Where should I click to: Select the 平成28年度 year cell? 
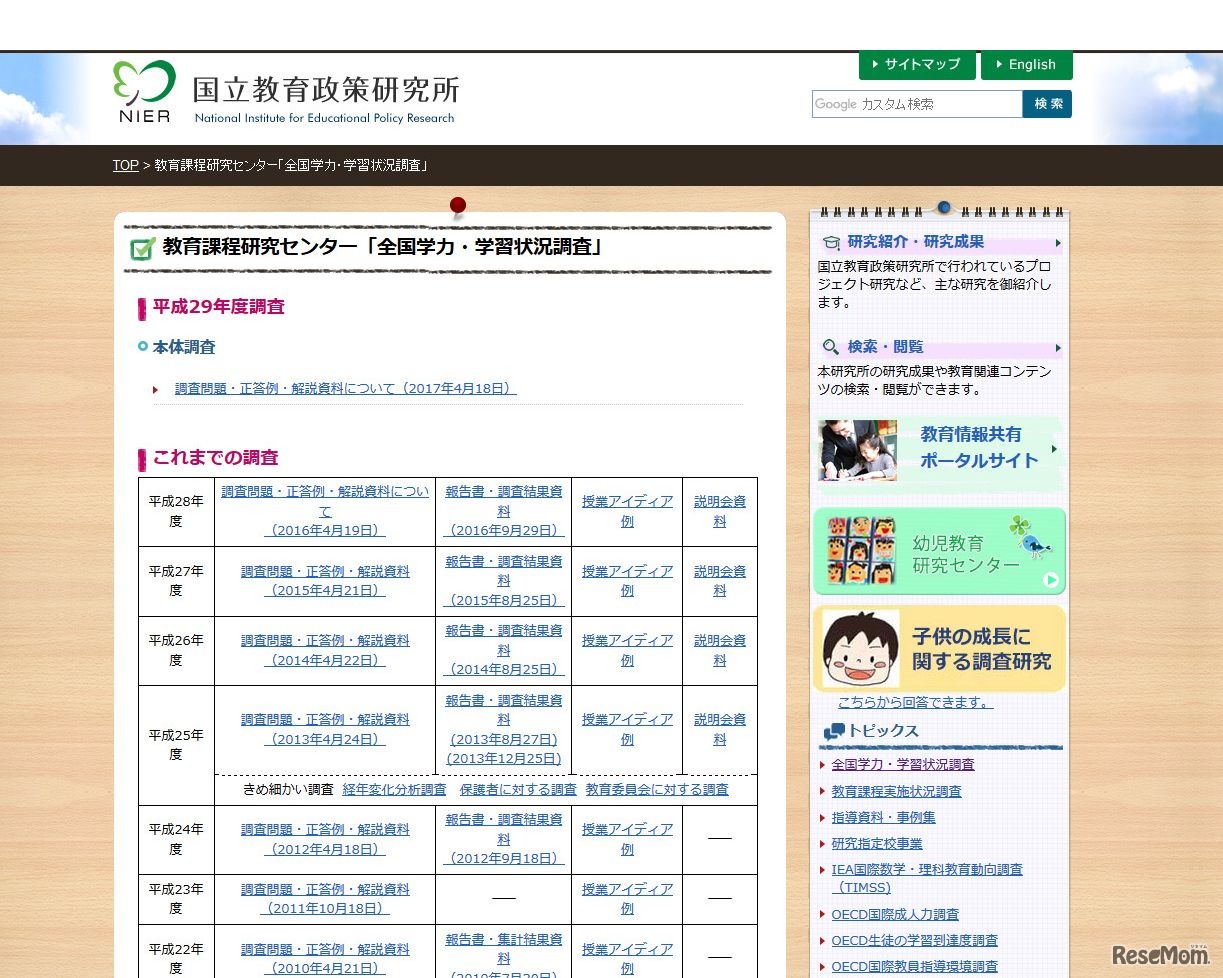click(176, 511)
